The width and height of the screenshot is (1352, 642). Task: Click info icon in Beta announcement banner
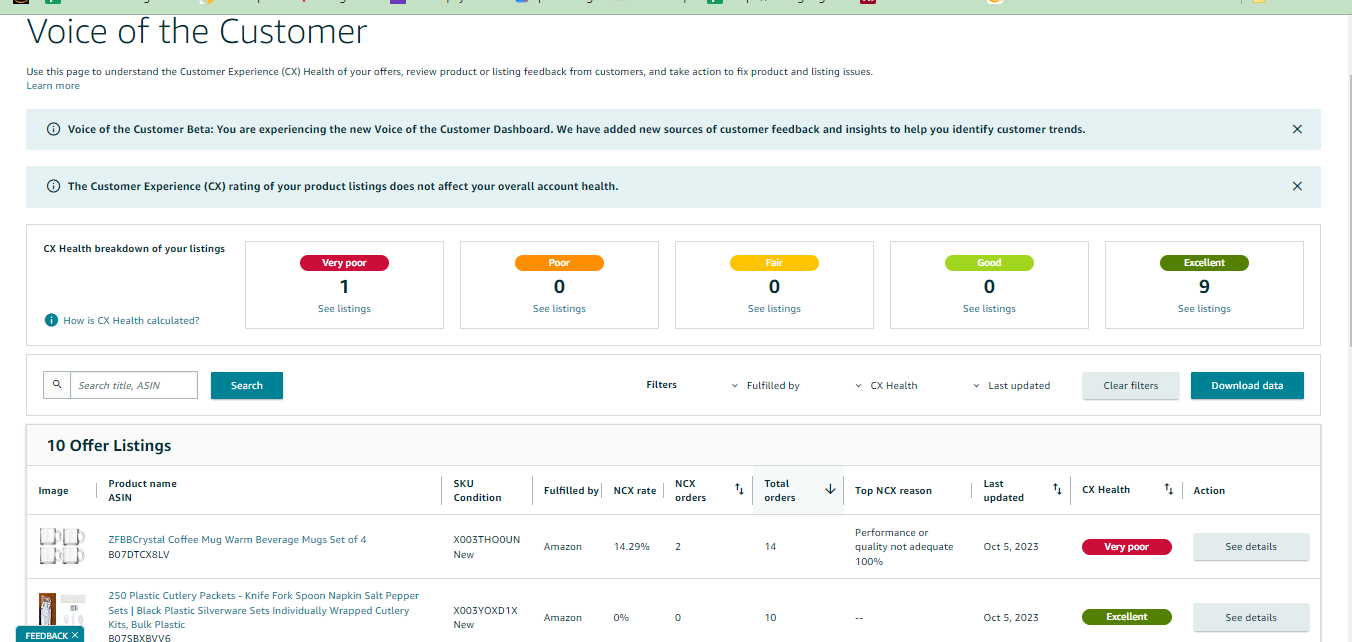tap(53, 129)
